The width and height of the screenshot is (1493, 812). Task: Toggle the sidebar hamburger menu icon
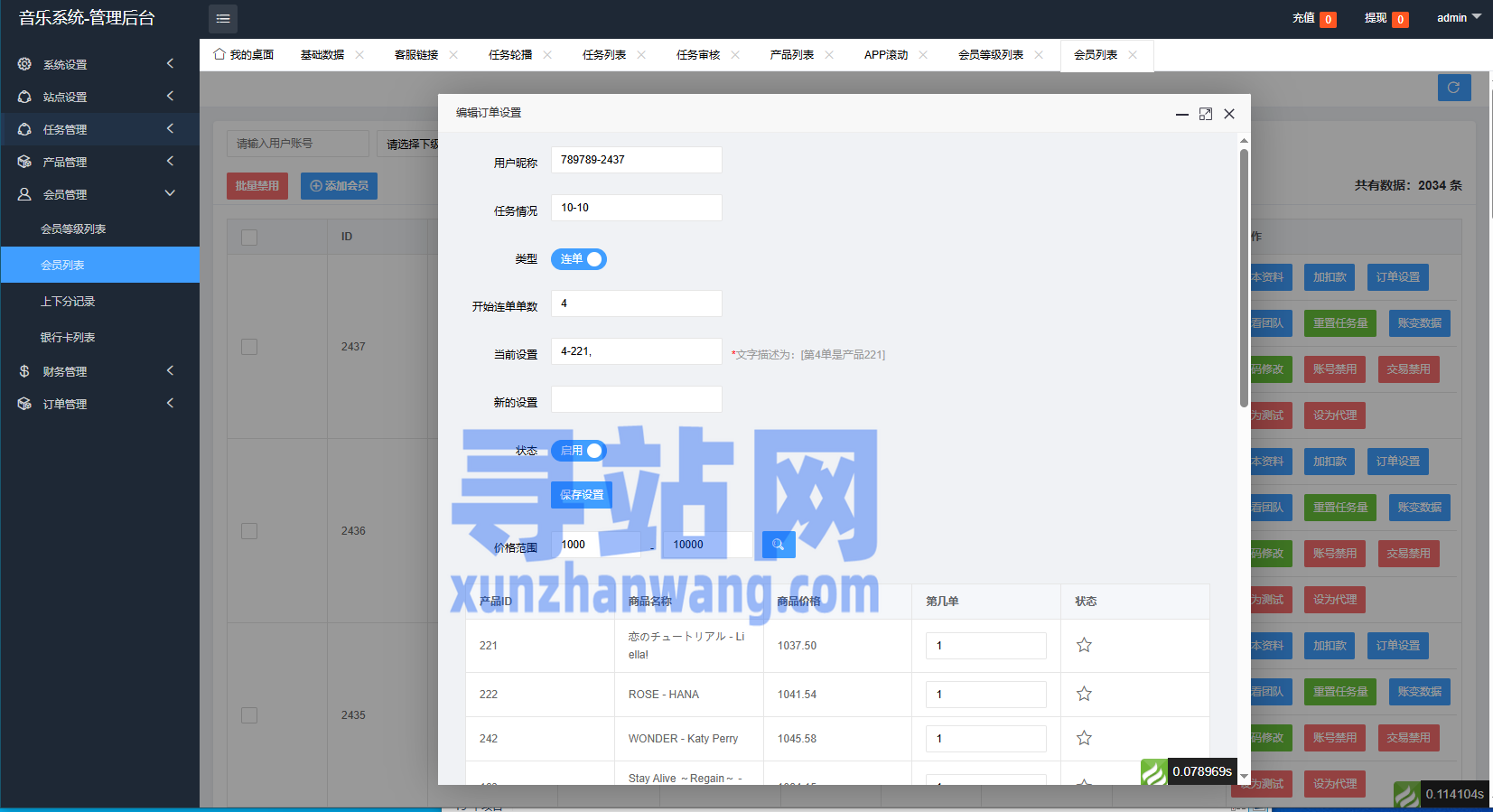pos(223,18)
